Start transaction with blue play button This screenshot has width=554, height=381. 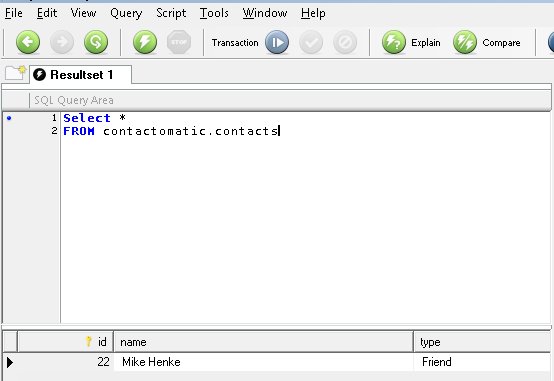coord(277,42)
